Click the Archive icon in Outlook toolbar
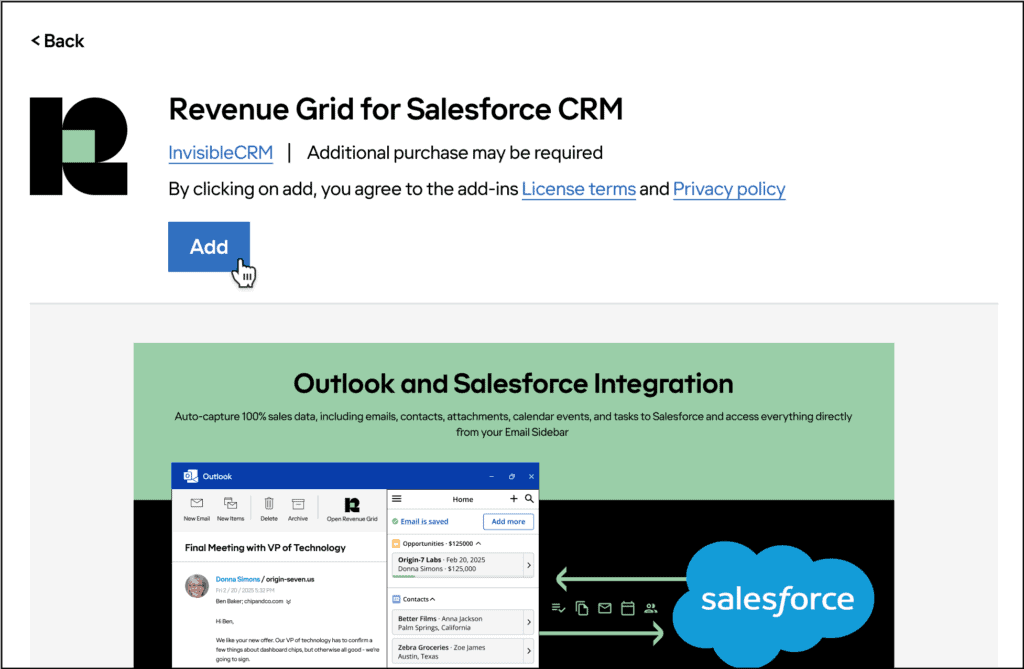This screenshot has width=1024, height=669. tap(298, 504)
